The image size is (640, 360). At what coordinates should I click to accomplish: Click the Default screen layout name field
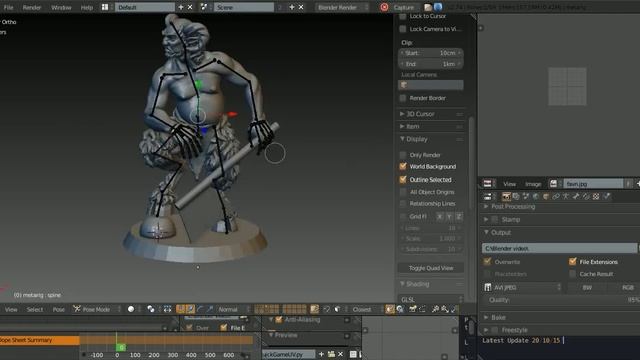(145, 7)
